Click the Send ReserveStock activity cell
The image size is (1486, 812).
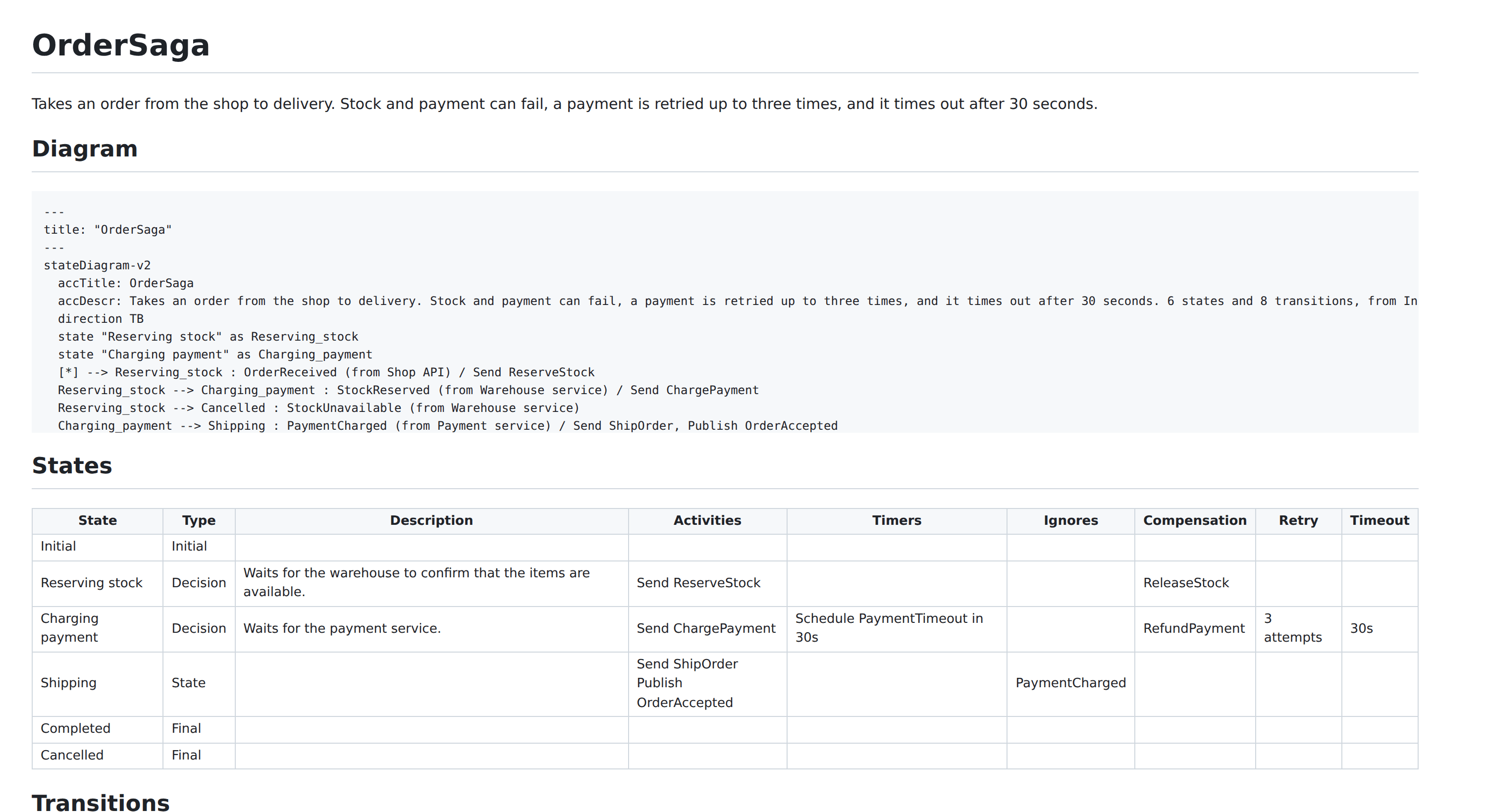(708, 583)
